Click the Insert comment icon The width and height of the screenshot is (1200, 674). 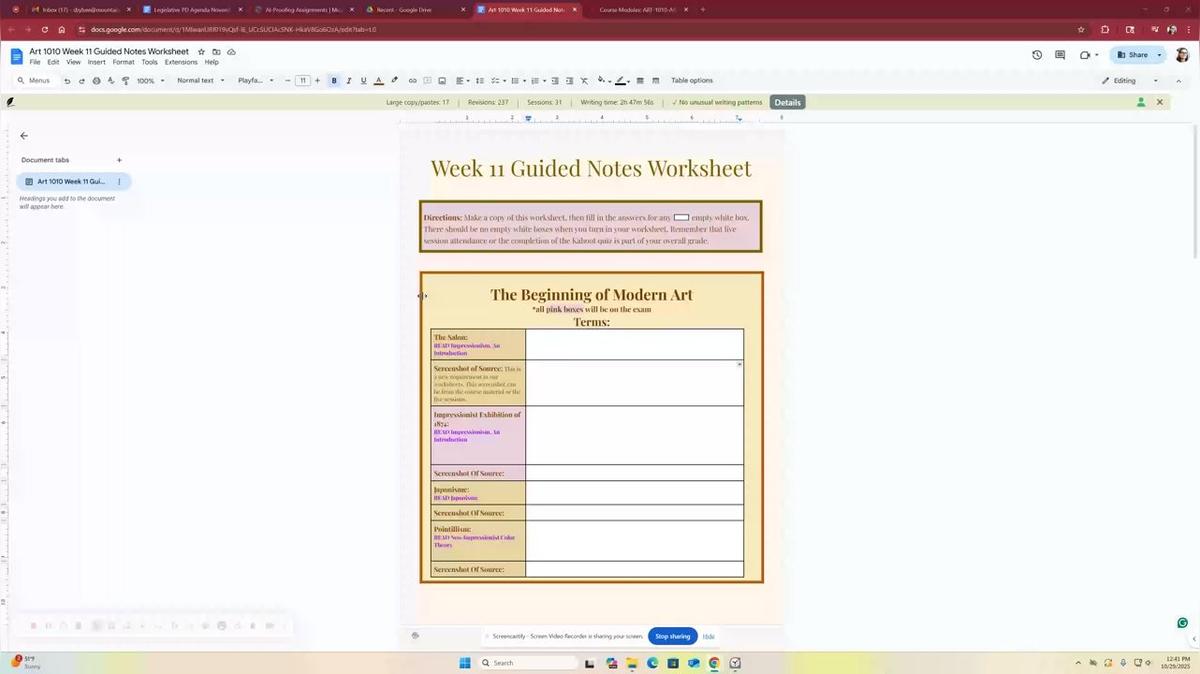pyautogui.click(x=426, y=80)
